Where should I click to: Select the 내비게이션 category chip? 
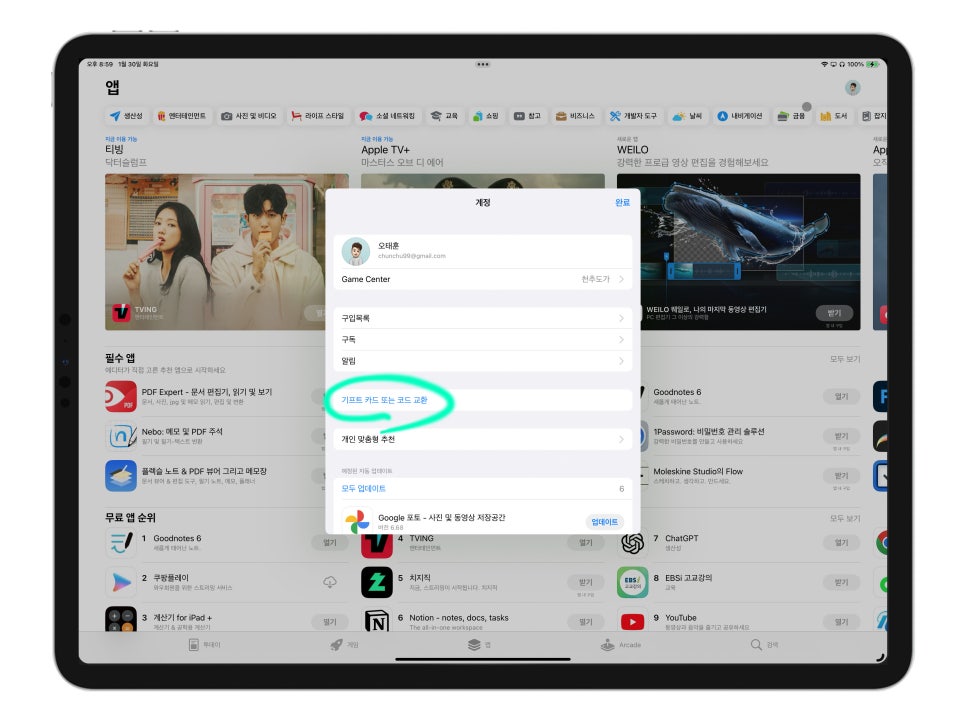740,116
